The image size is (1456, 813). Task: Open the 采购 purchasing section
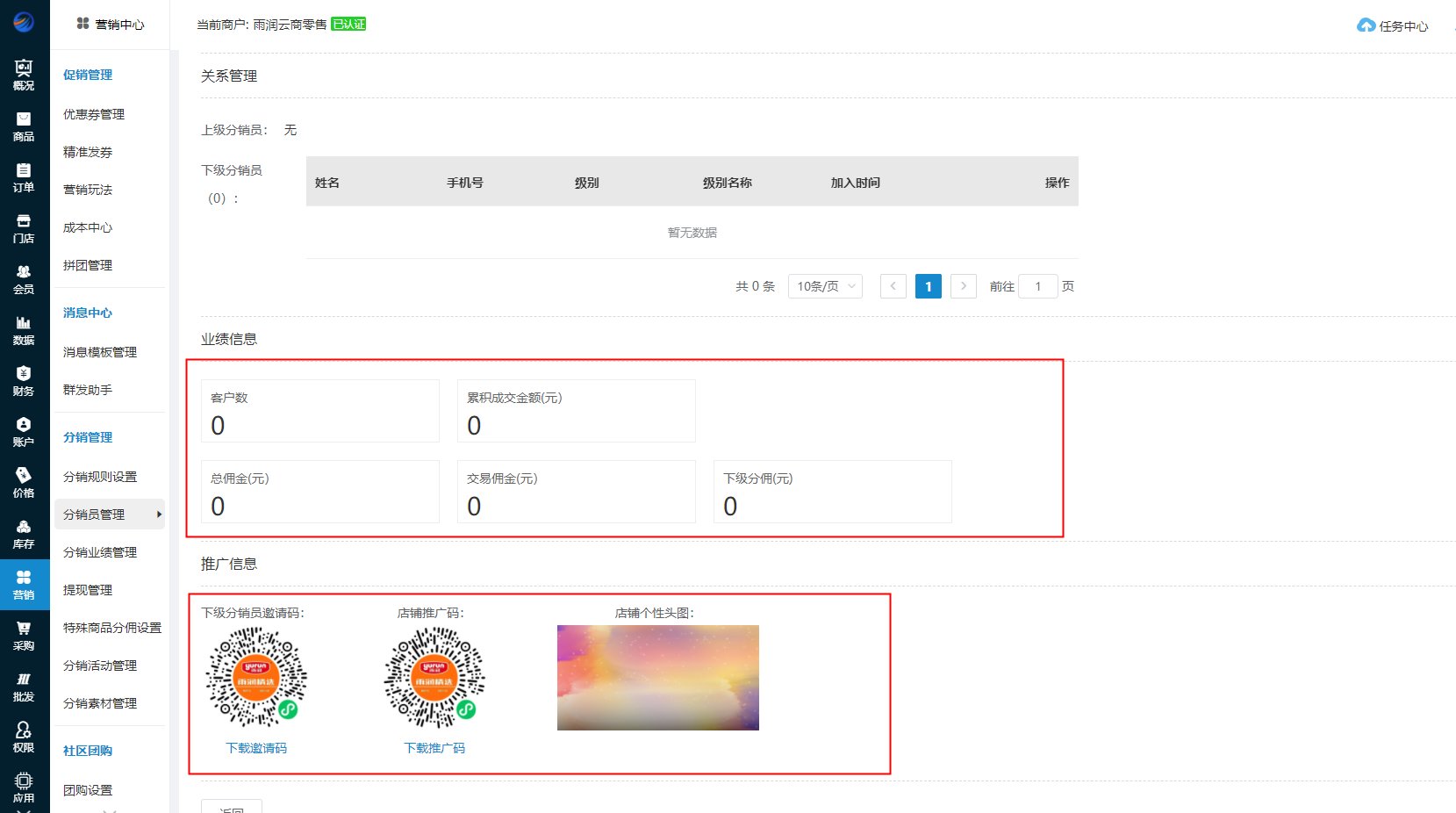[24, 635]
